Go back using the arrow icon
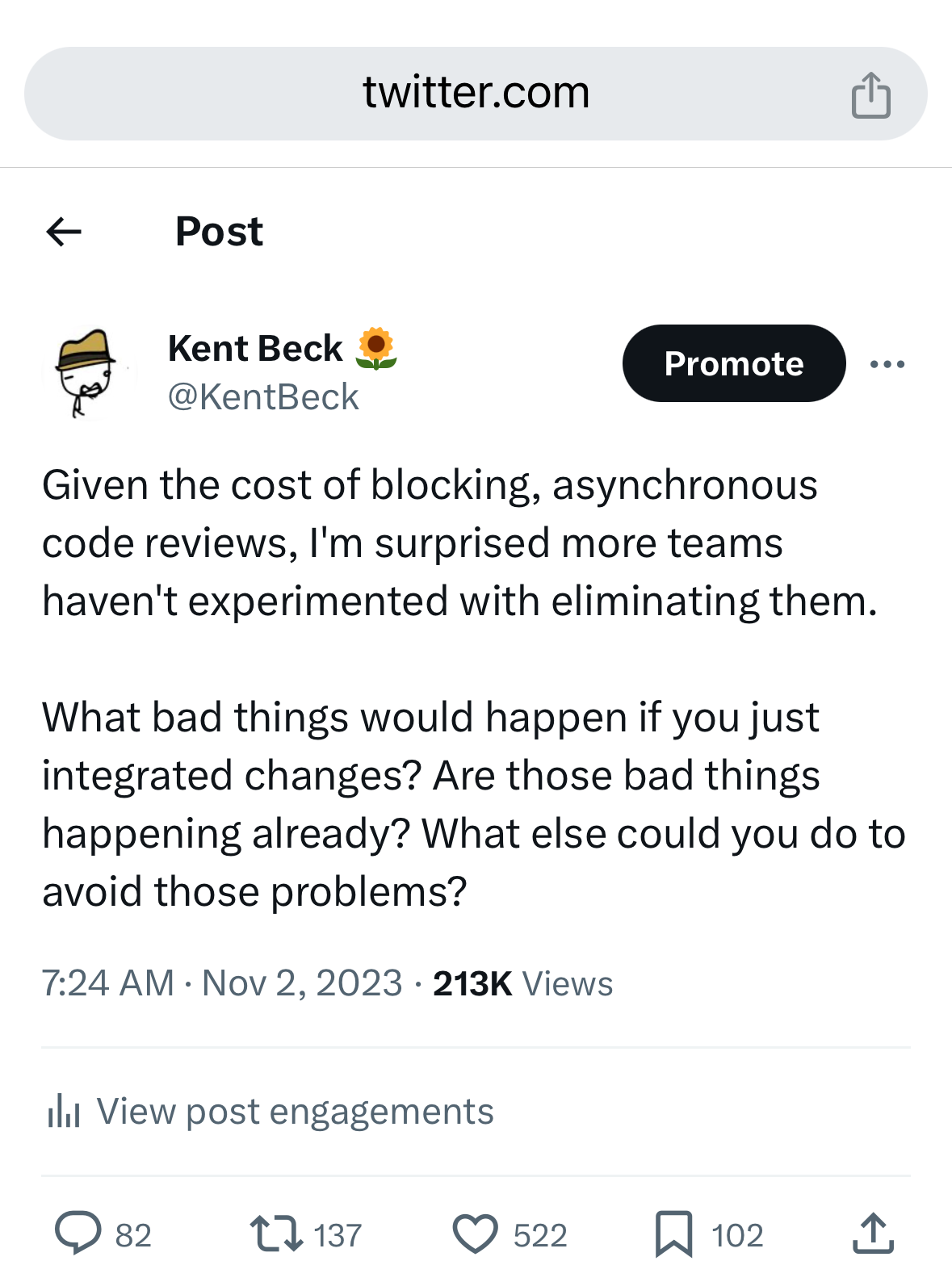Image resolution: width=952 pixels, height=1282 pixels. (x=64, y=232)
